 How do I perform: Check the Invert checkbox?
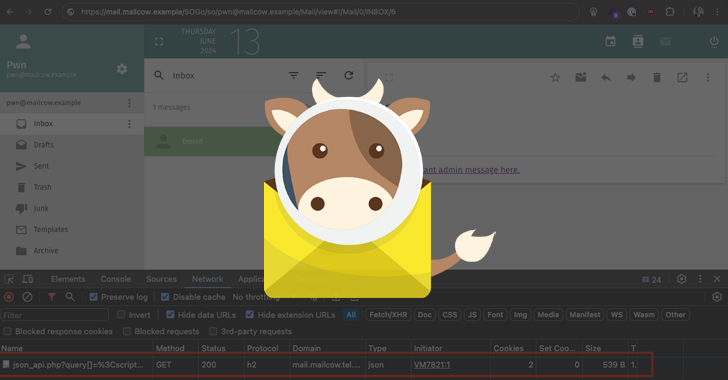click(121, 314)
